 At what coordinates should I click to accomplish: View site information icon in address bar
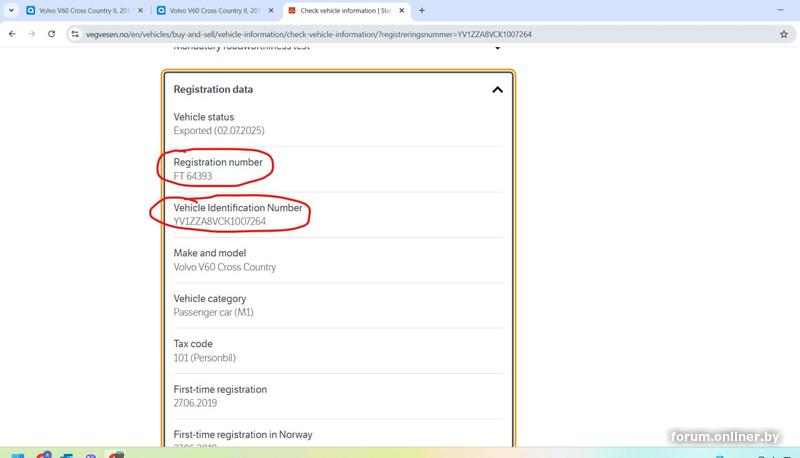click(x=75, y=34)
